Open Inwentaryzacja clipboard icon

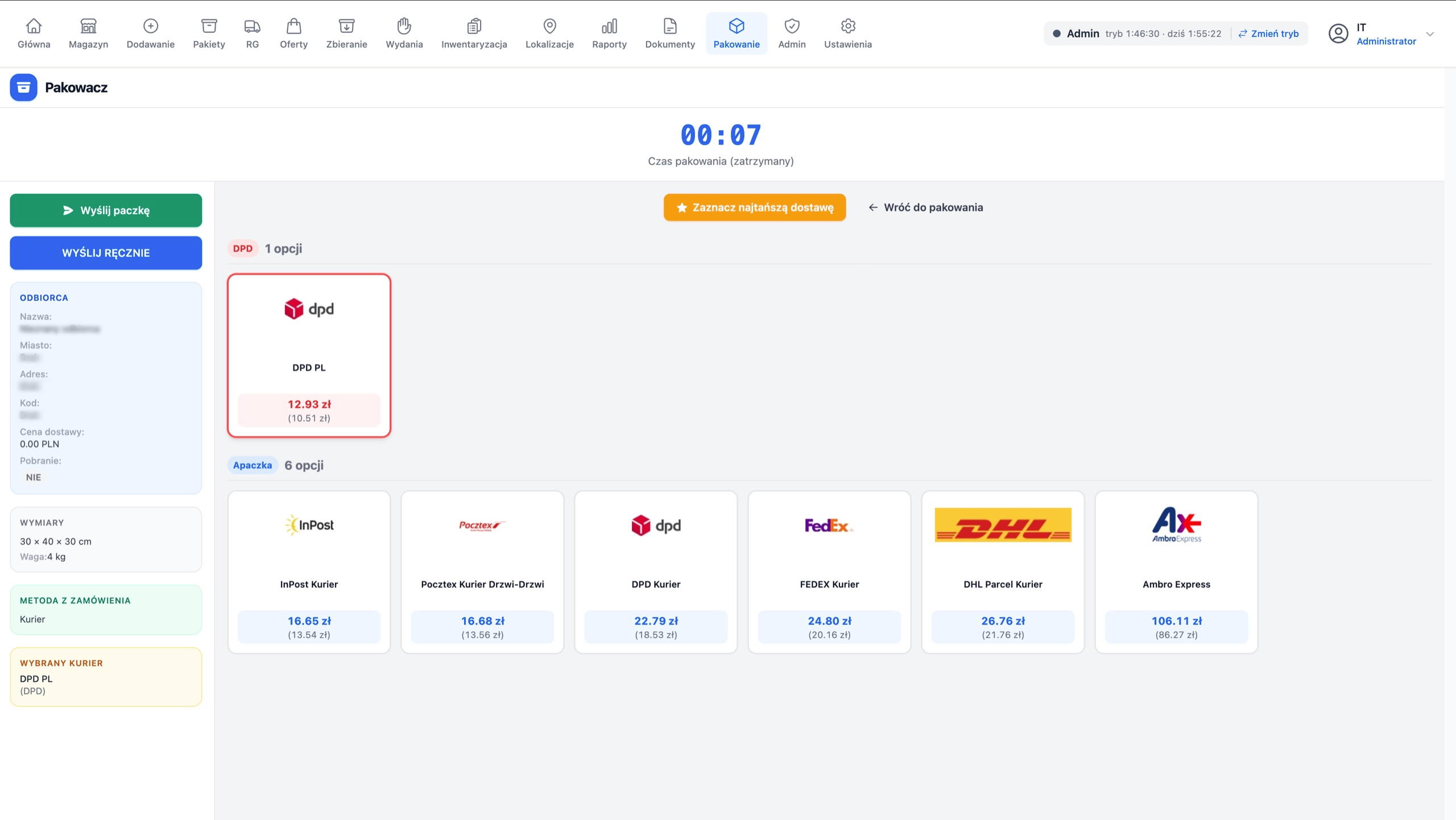pos(474,26)
